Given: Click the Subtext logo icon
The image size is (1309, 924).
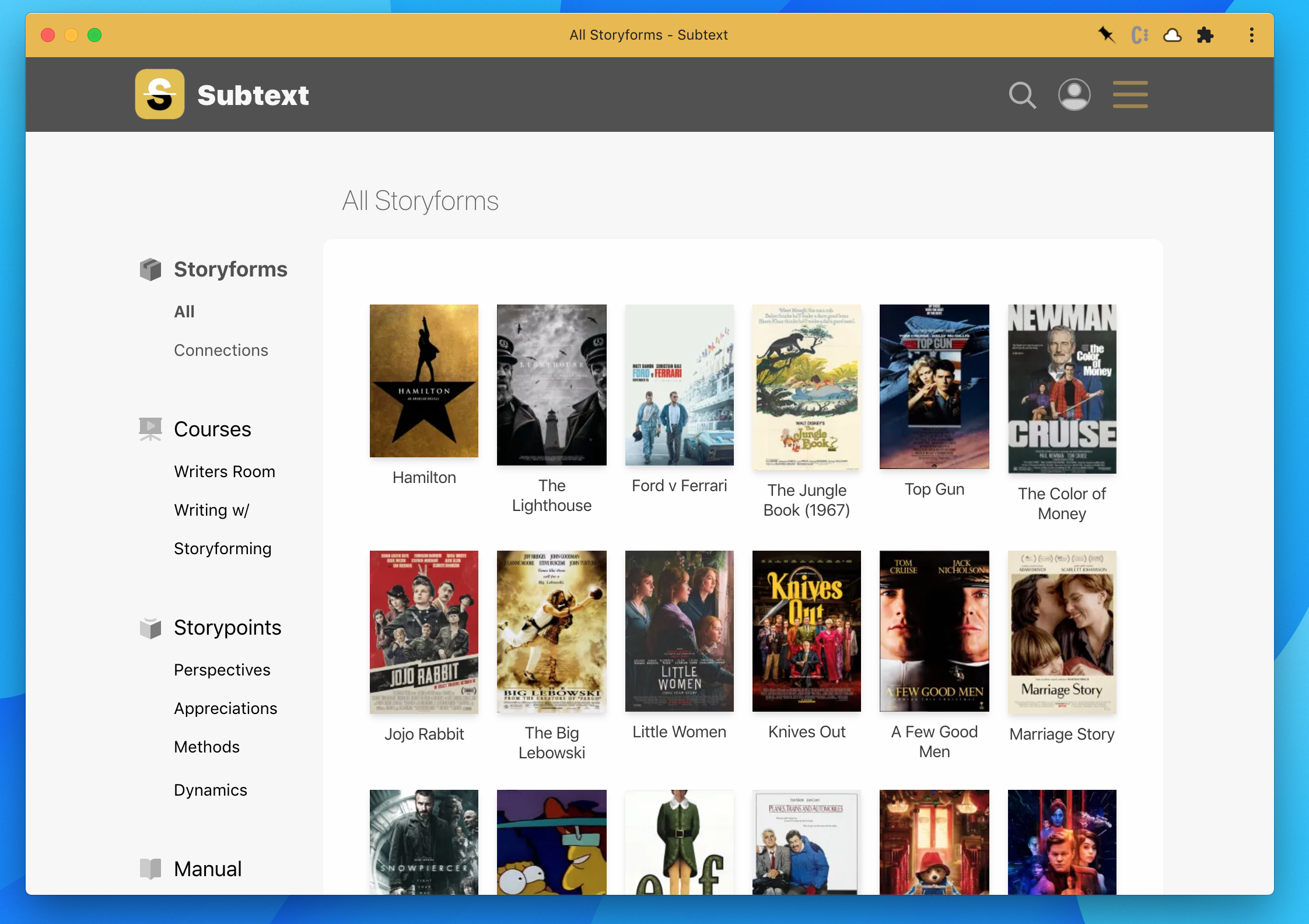Looking at the screenshot, I should pos(160,94).
